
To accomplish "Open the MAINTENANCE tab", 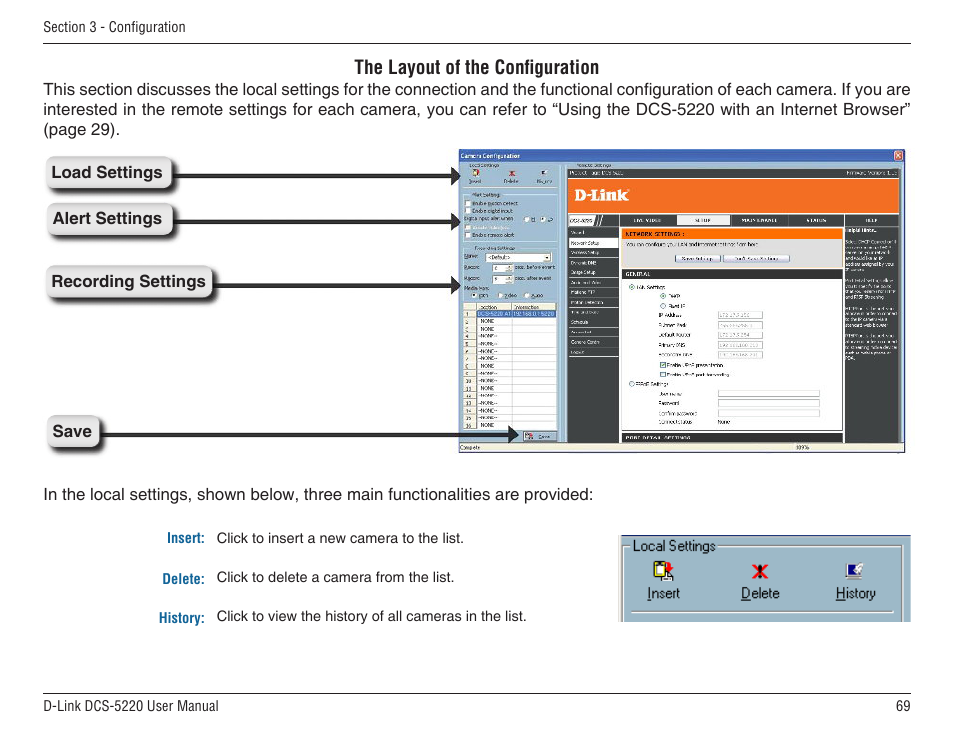I will click(759, 220).
